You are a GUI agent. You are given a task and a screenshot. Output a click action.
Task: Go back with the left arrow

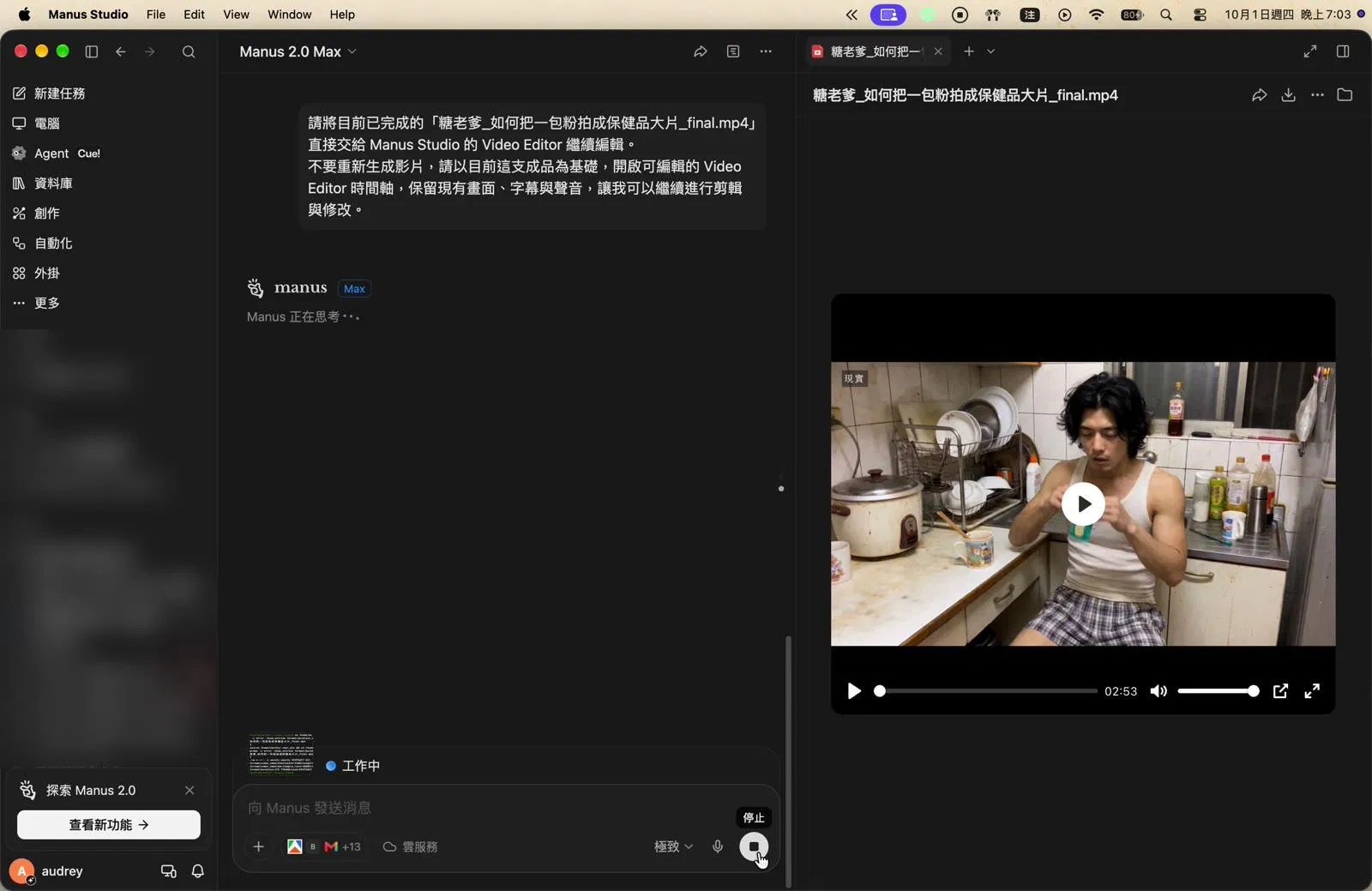pos(121,51)
